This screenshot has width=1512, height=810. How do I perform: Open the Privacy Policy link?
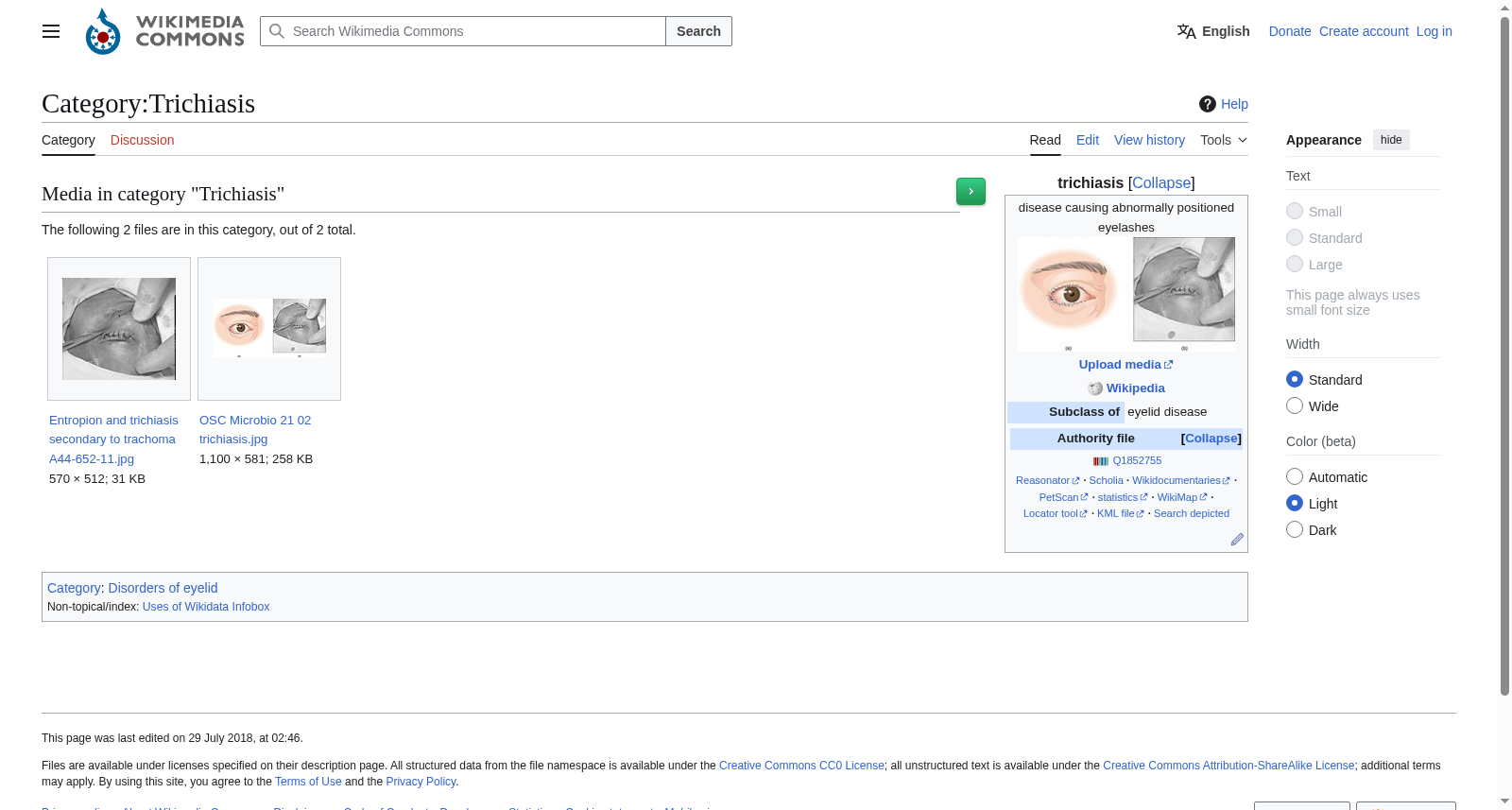click(421, 782)
